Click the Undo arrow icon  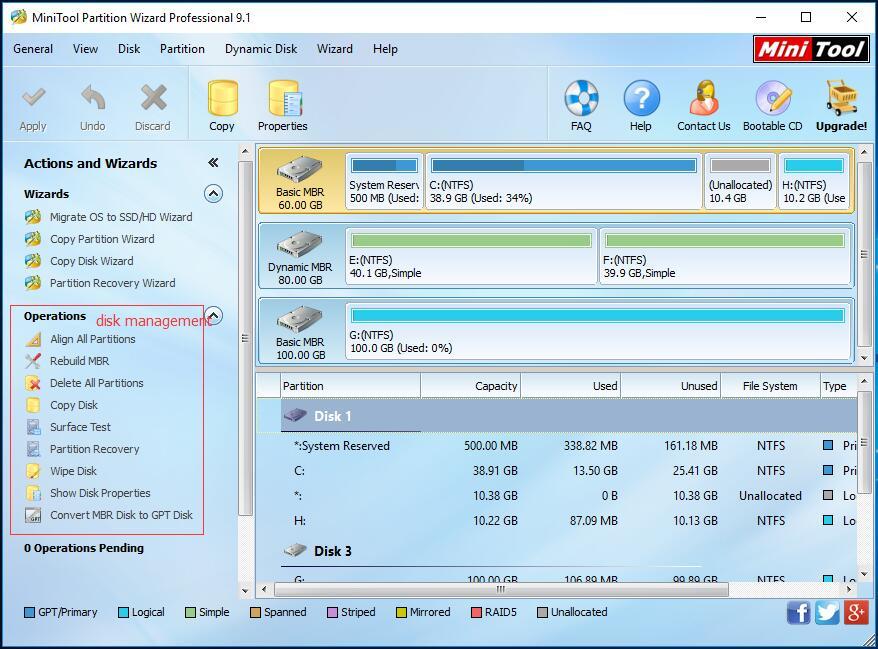click(x=93, y=97)
